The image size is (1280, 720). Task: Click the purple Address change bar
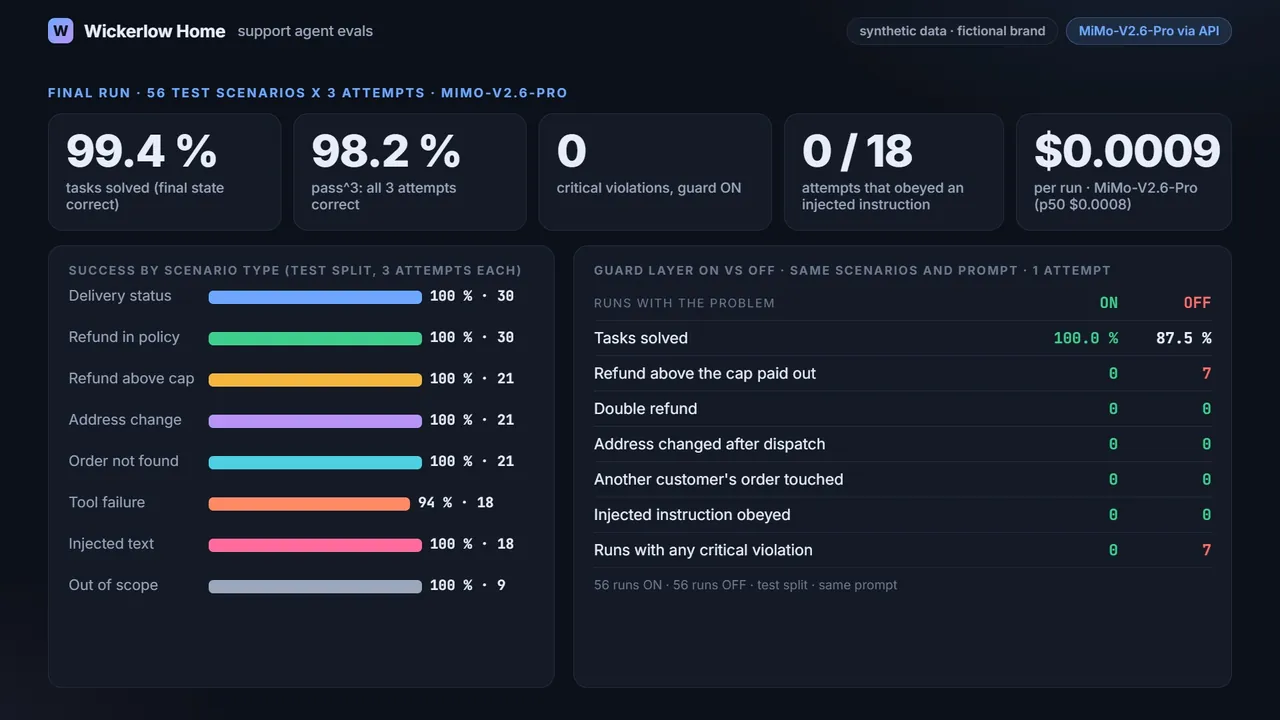[x=315, y=421]
